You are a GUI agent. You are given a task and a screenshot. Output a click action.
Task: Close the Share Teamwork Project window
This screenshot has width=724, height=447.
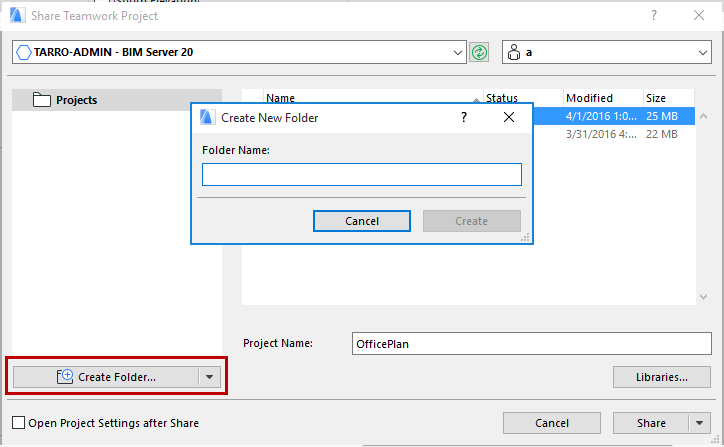(699, 15)
